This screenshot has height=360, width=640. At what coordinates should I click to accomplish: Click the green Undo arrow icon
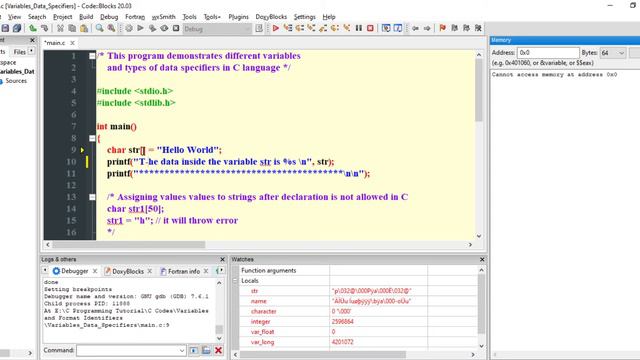(32, 28)
